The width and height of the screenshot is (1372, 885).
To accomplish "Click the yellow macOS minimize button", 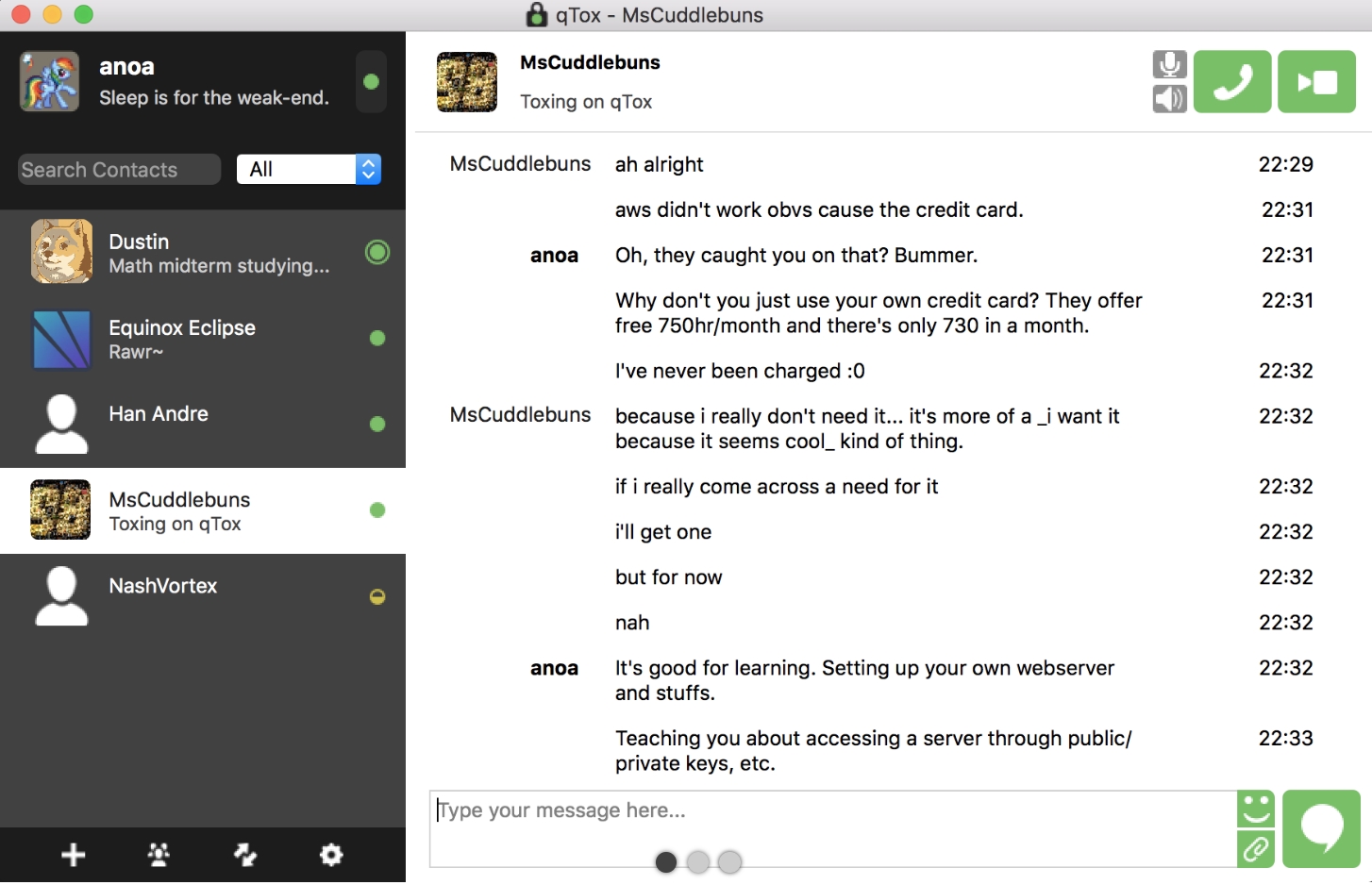I will click(x=53, y=14).
